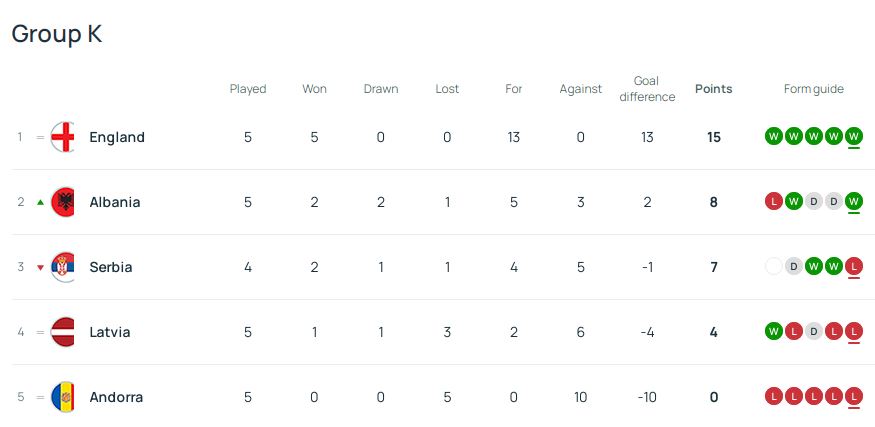Viewport: 875px width, 427px height.
Task: Open the England team link
Action: (x=117, y=137)
